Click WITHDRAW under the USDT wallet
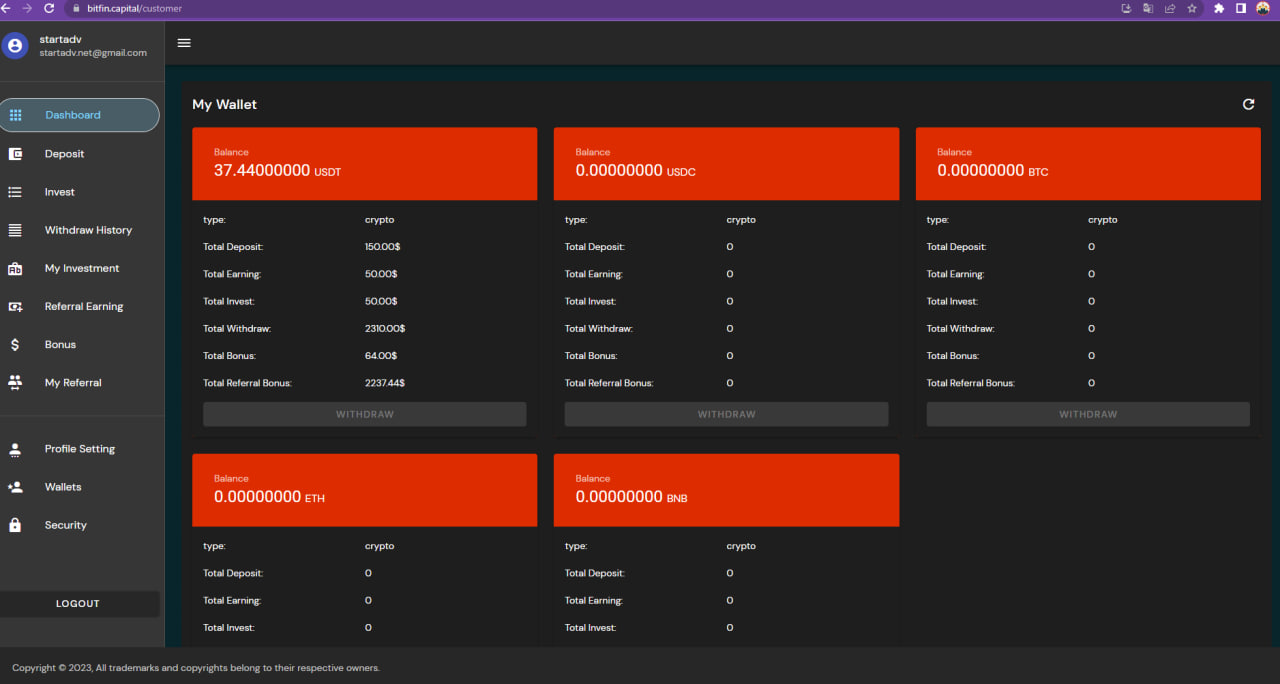 coord(364,414)
